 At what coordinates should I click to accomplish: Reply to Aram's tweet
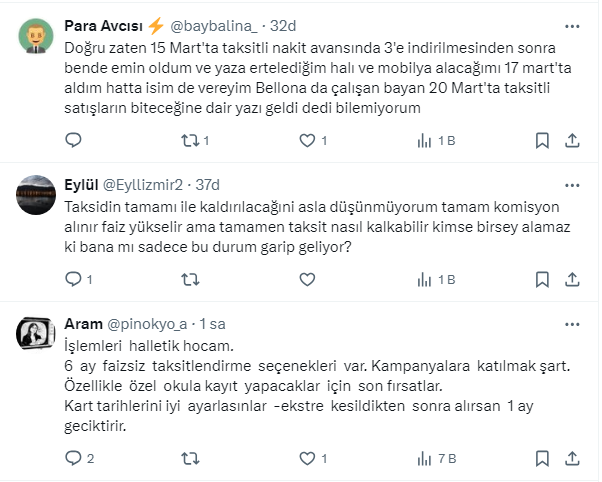71,459
